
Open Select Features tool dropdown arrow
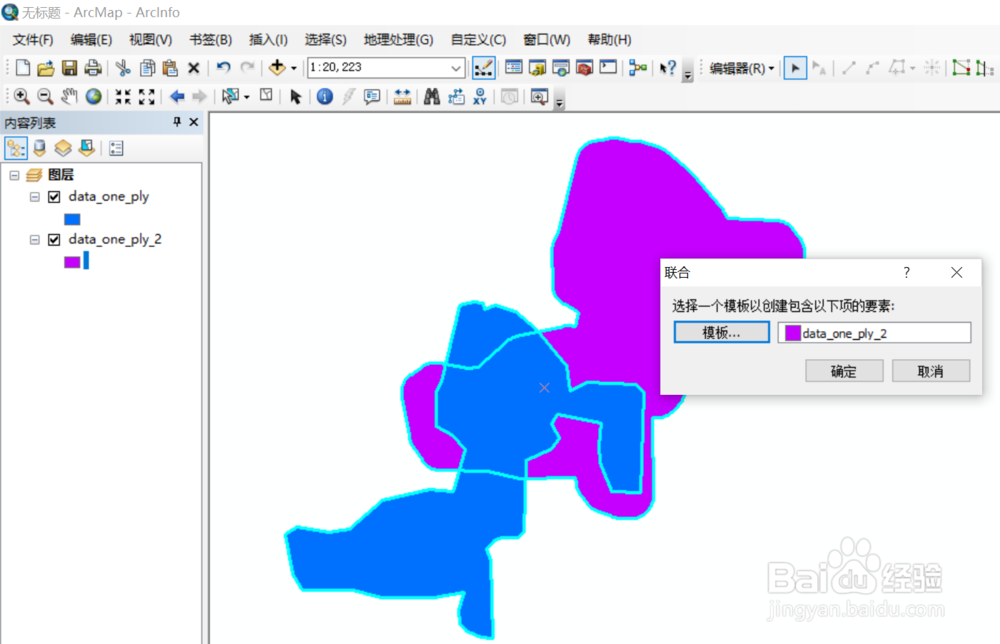pyautogui.click(x=247, y=98)
